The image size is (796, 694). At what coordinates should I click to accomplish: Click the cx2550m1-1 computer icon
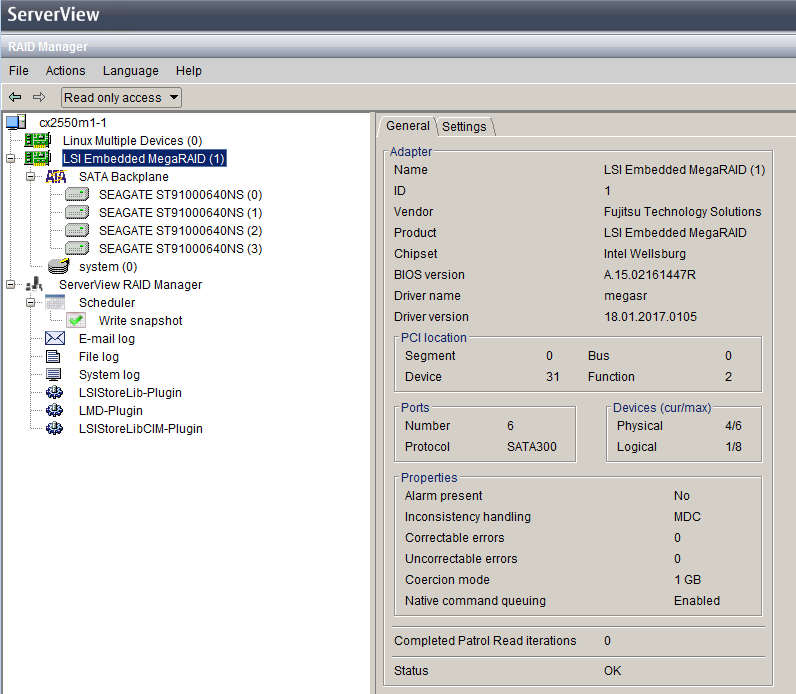tap(16, 122)
